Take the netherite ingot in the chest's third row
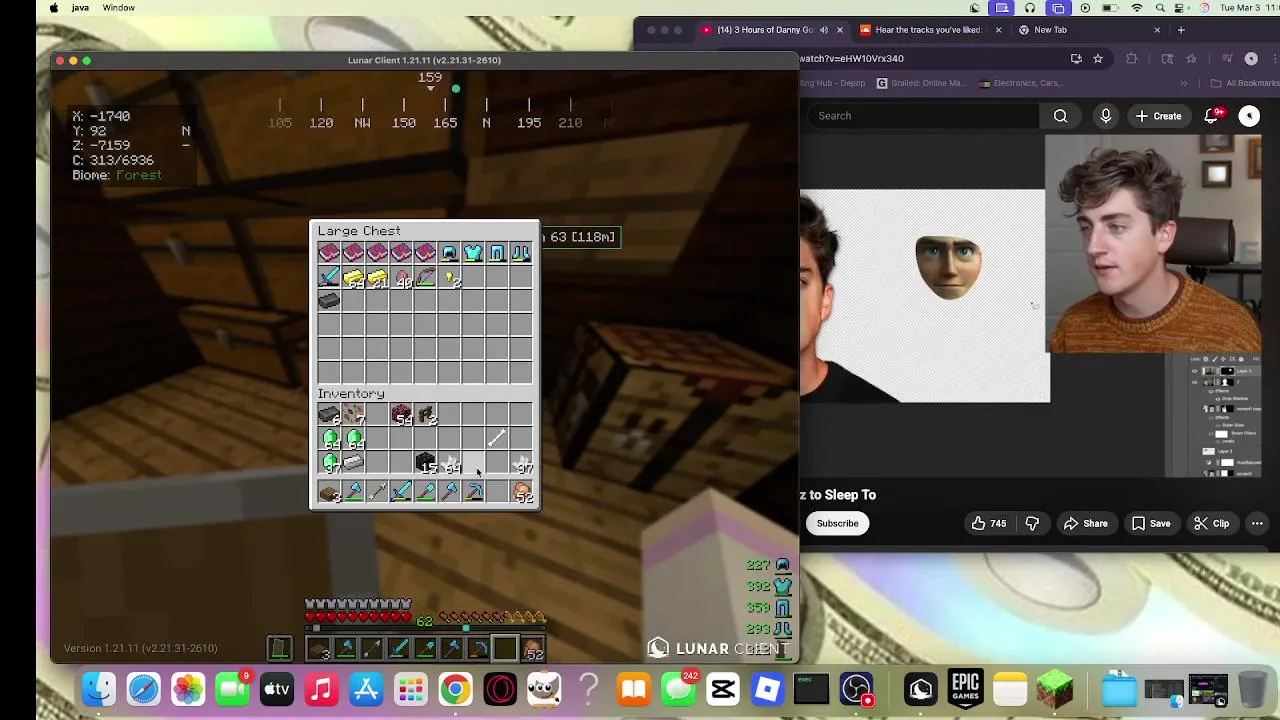Image resolution: width=1280 pixels, height=720 pixels. [x=329, y=302]
